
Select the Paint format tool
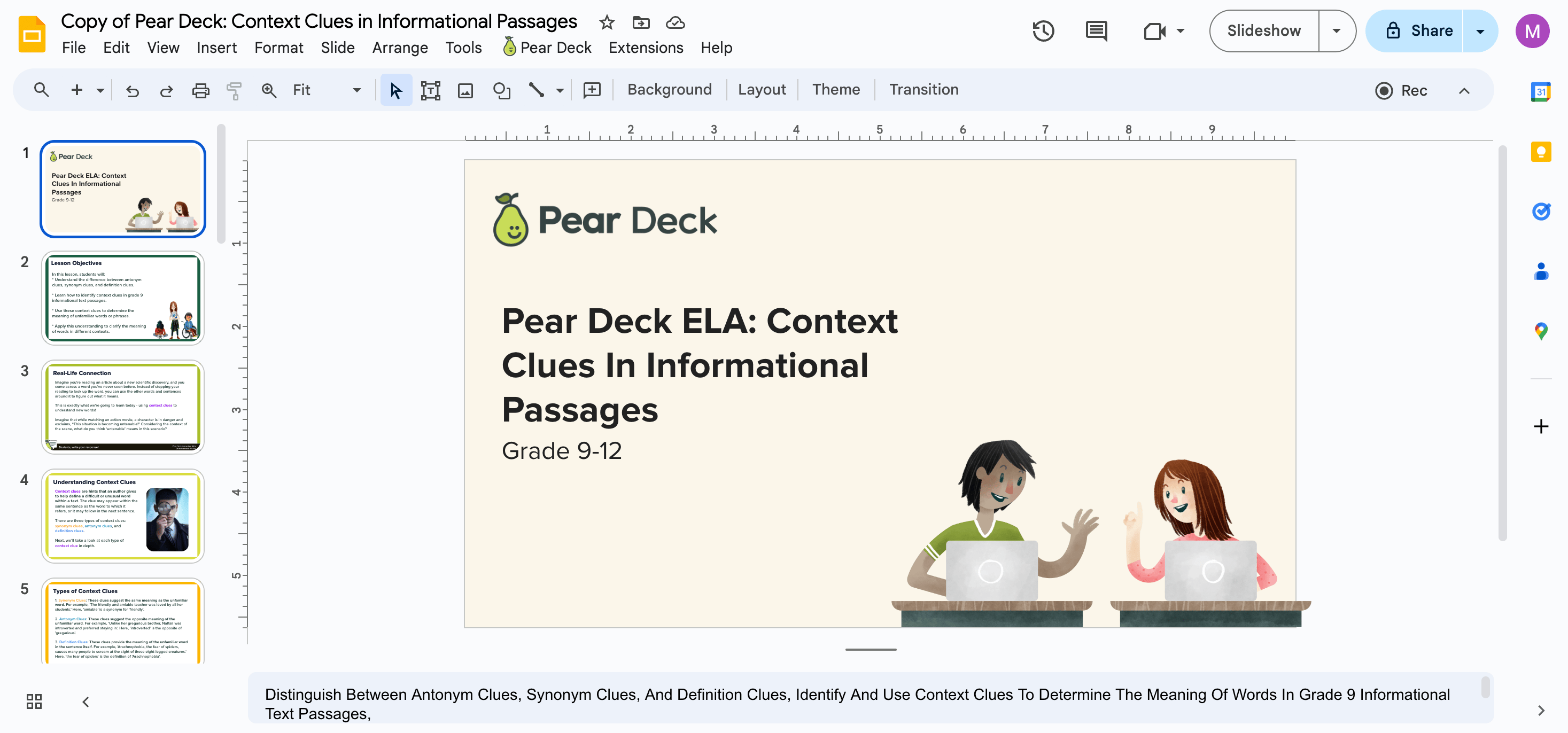234,91
